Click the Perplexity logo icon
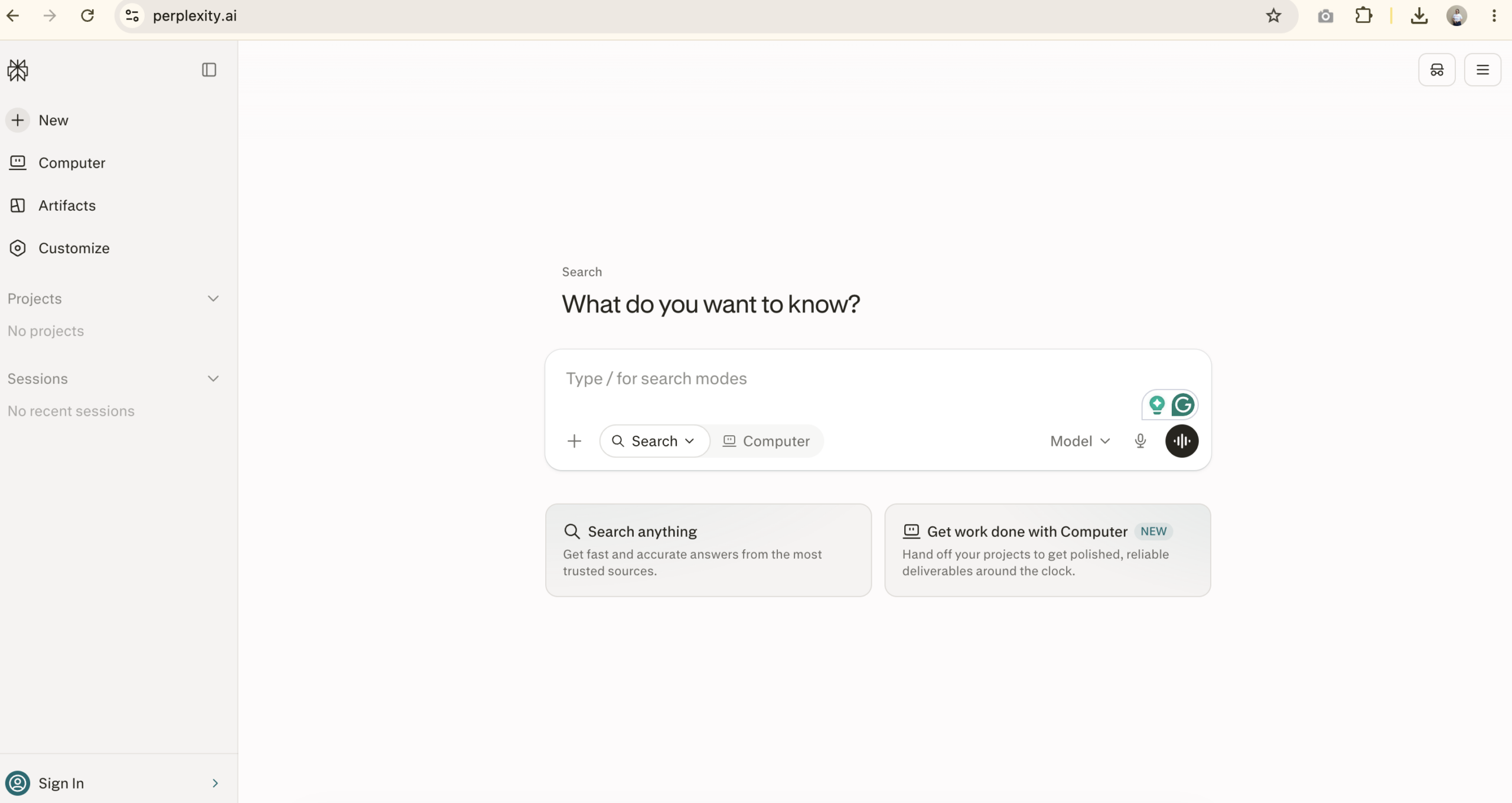 [x=18, y=70]
